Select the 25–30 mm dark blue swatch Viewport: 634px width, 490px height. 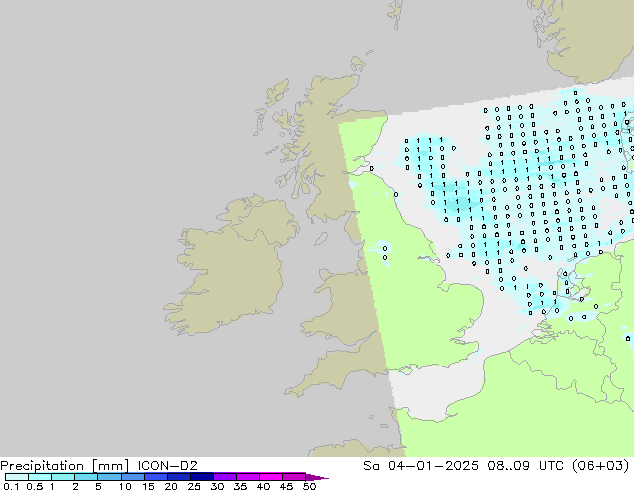(x=201, y=477)
